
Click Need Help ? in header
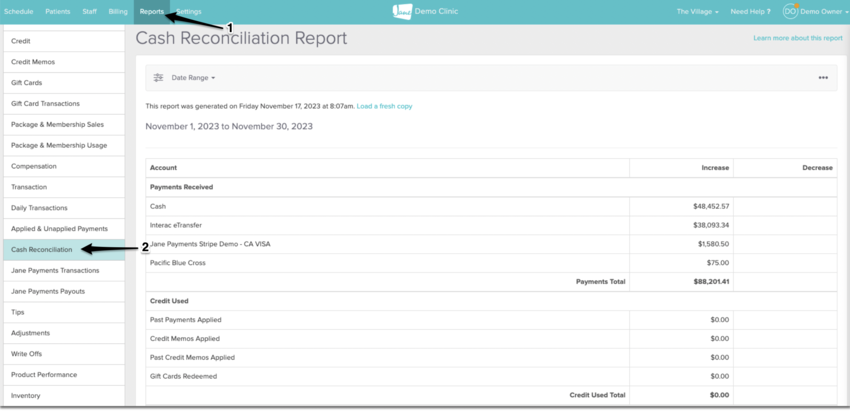(750, 11)
